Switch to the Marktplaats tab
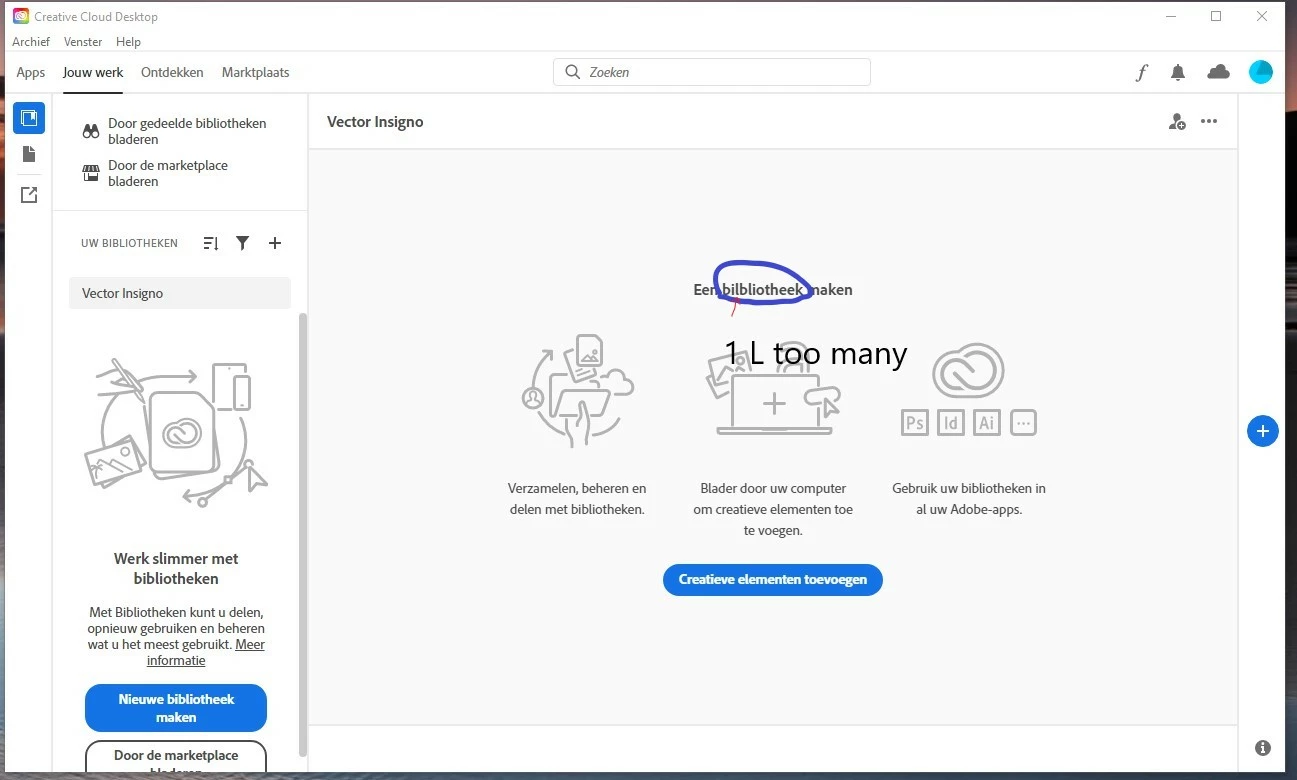Viewport: 1297px width, 780px height. tap(256, 72)
